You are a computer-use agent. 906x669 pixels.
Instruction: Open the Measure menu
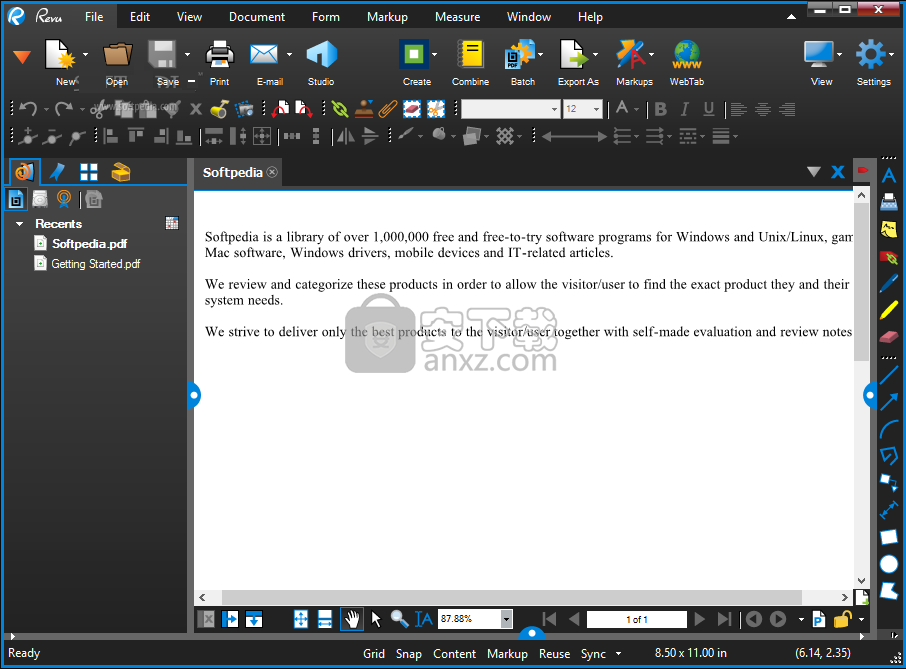[x=458, y=17]
